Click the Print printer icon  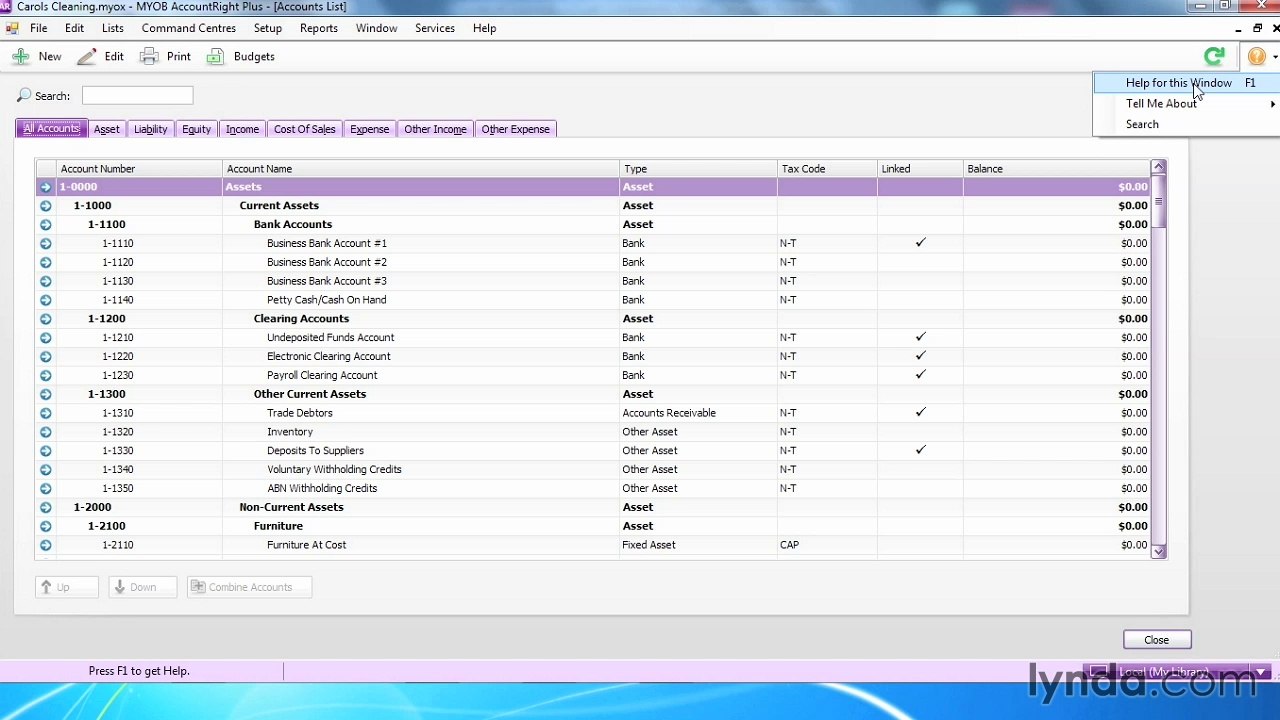[x=149, y=57]
